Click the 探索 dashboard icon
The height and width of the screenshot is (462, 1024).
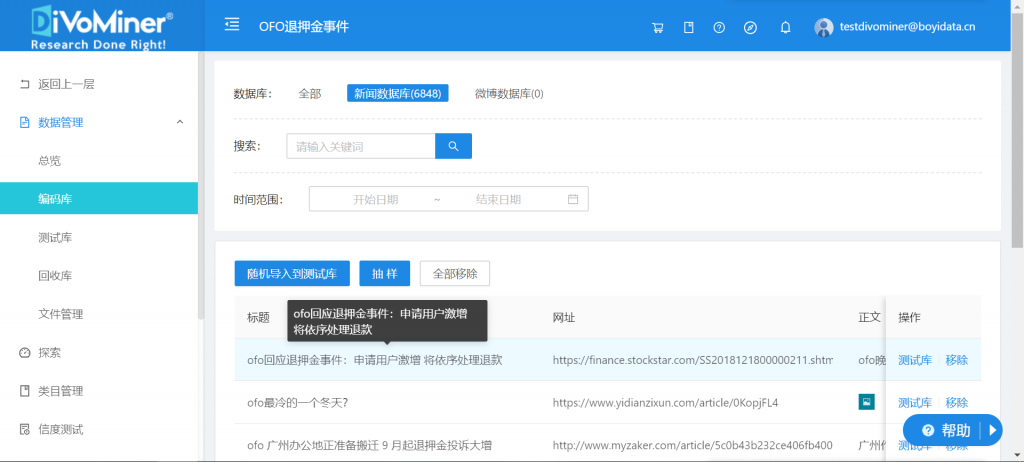coord(25,353)
